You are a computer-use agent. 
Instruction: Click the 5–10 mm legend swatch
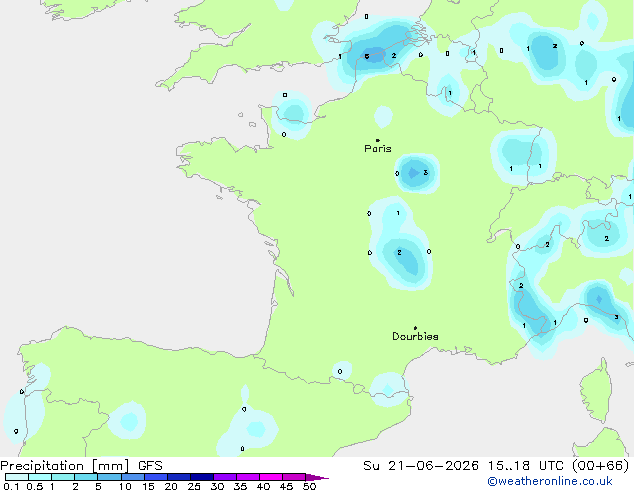coord(109,477)
